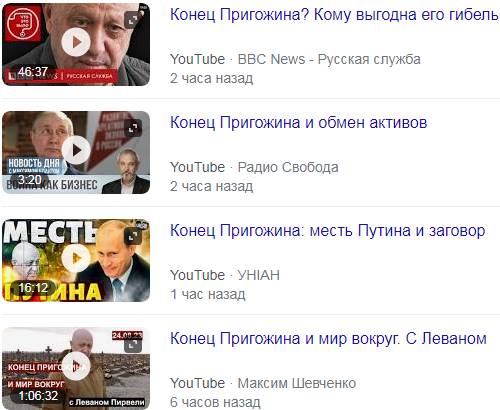This screenshot has height=410, width=500.
Task: Open link 'Конец Пригожина и обмен активов'
Action: click(298, 122)
